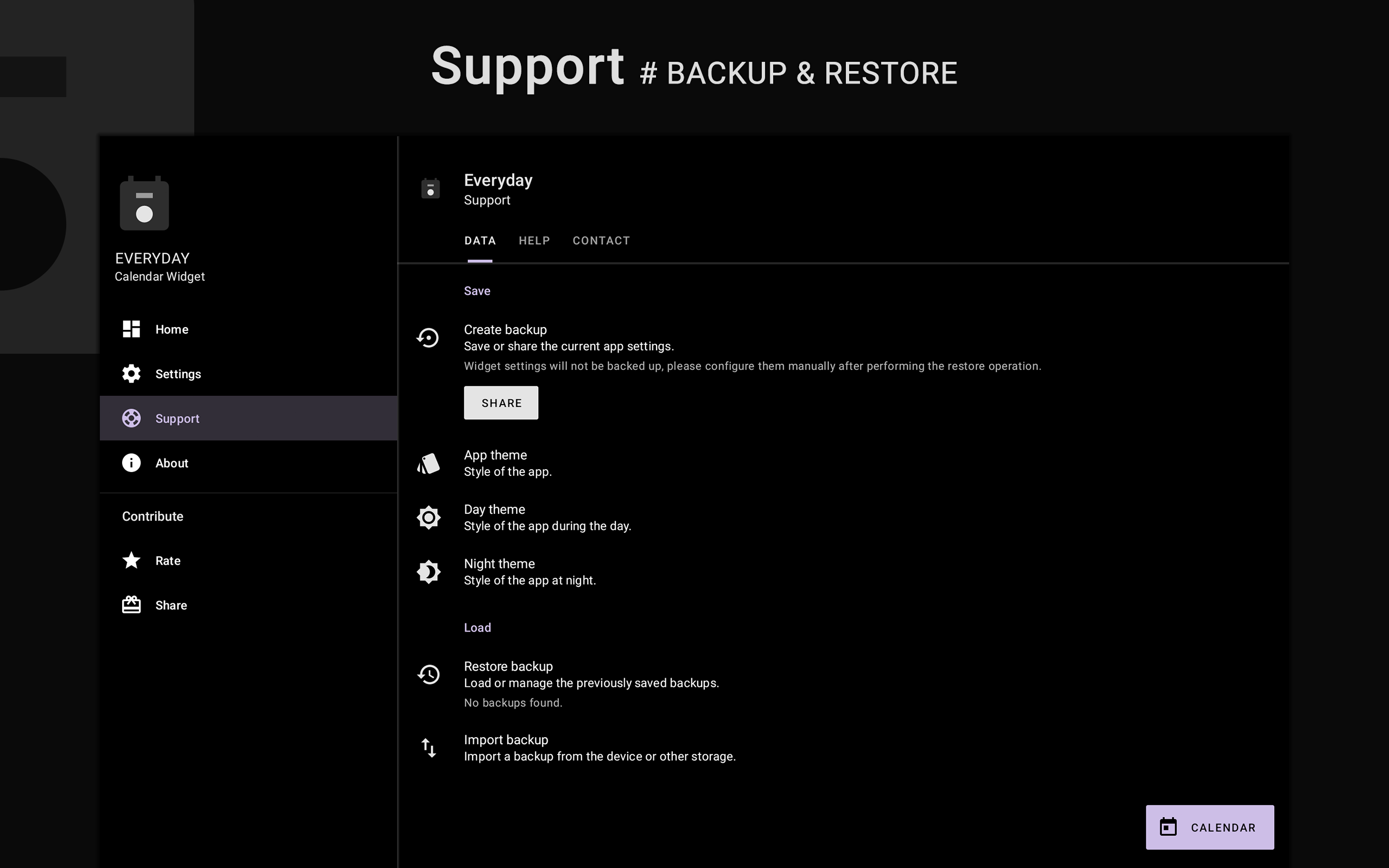1389x868 pixels.
Task: Click the 'Everyday' header title
Action: tap(498, 180)
